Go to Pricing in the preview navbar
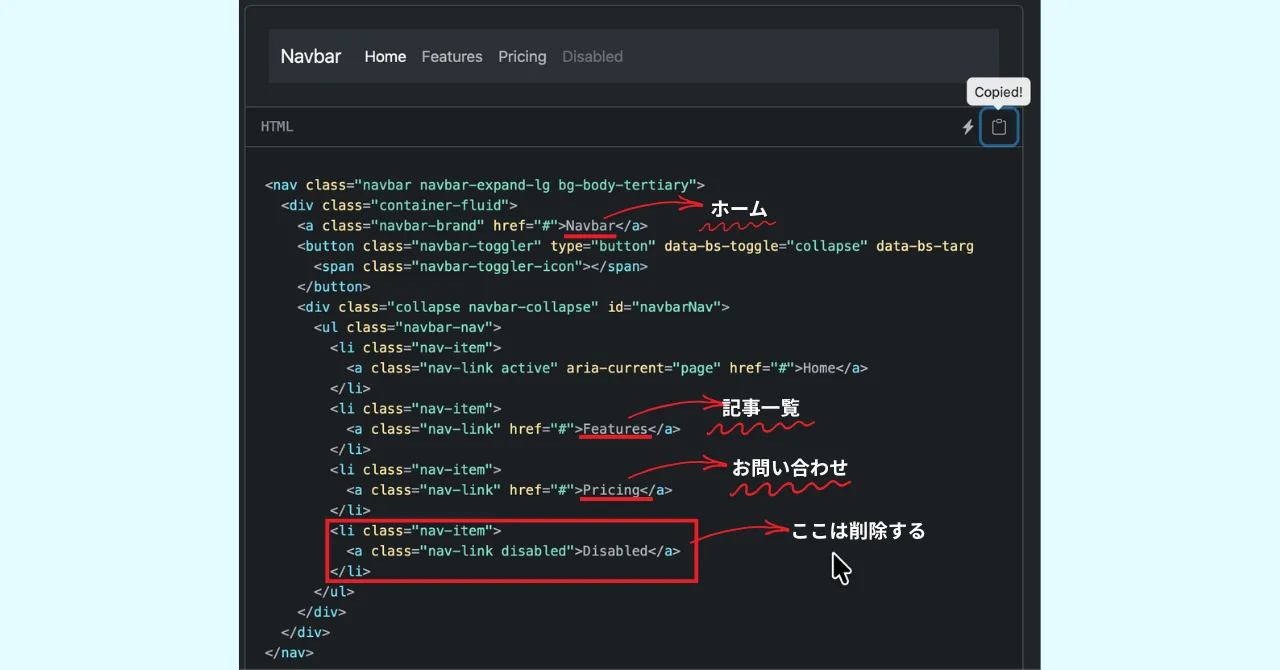 coord(522,57)
